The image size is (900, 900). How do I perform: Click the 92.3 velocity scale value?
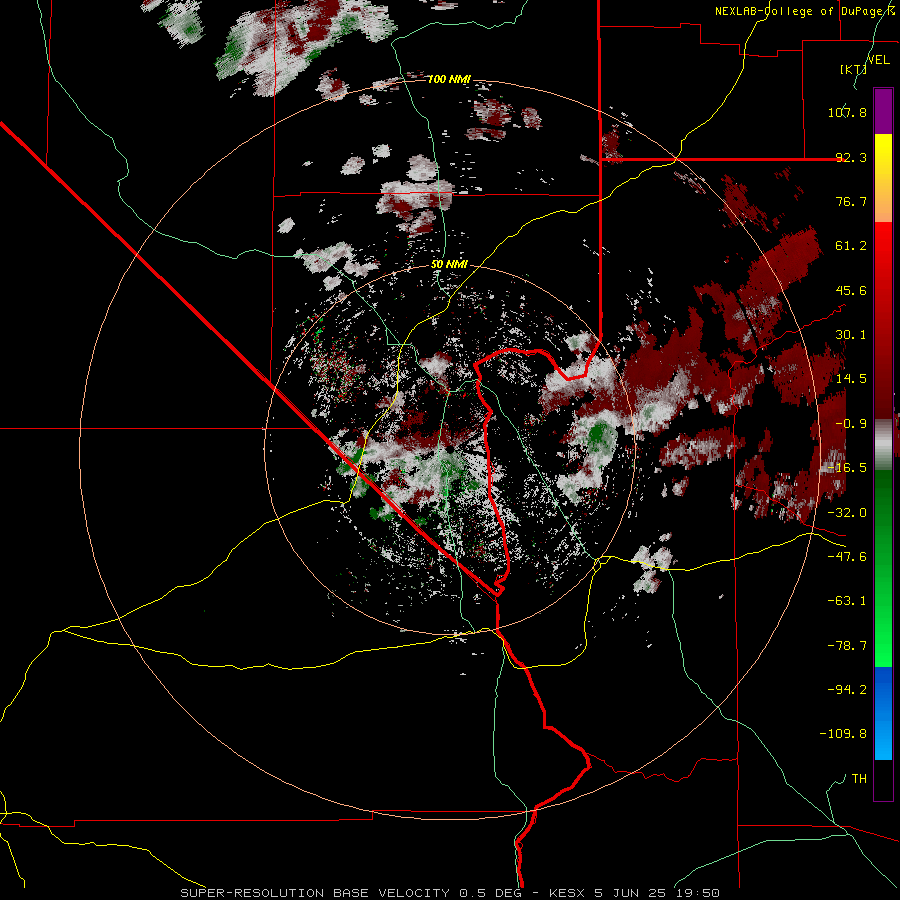pyautogui.click(x=851, y=157)
